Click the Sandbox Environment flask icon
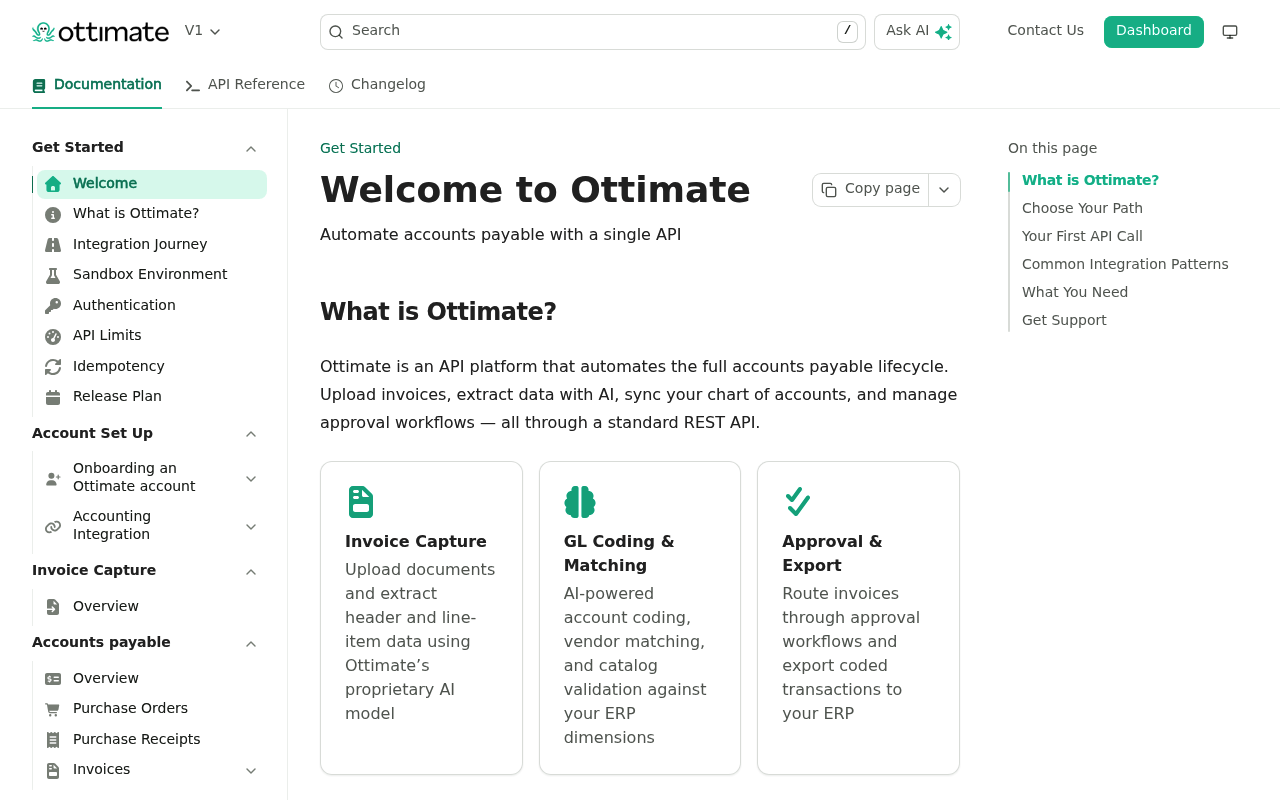The height and width of the screenshot is (800, 1280). (53, 275)
